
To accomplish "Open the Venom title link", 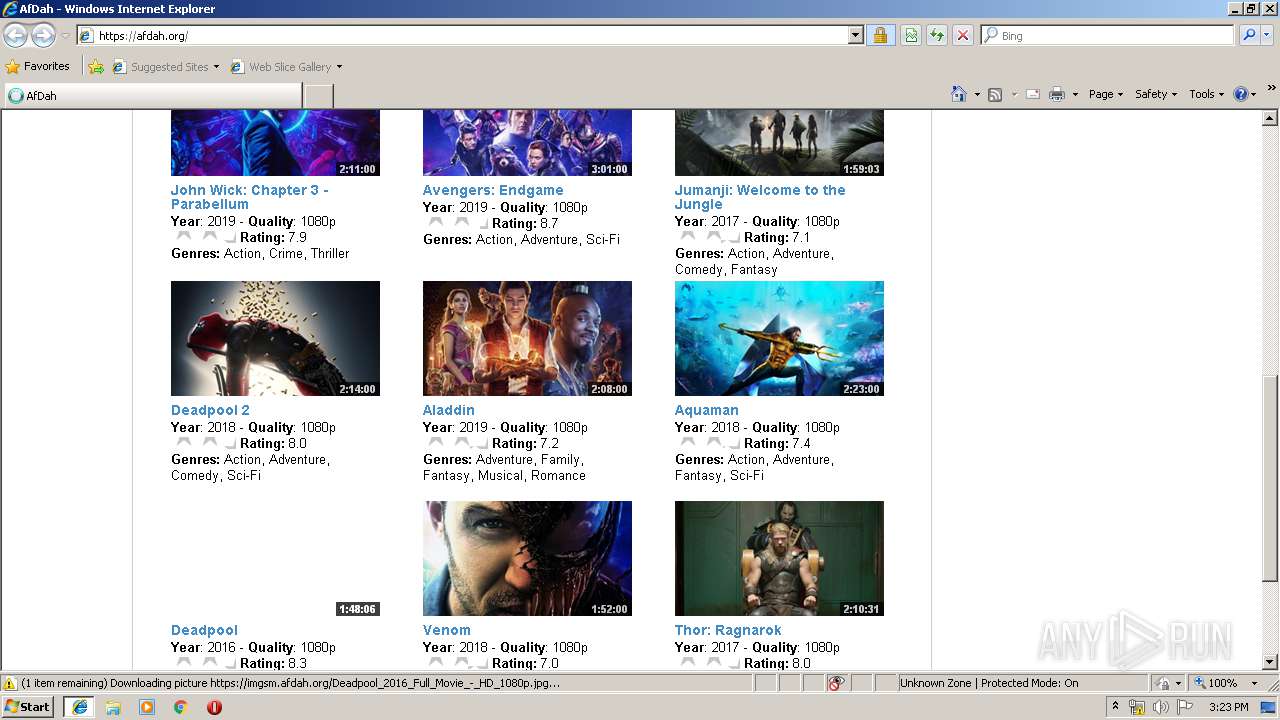I will pos(447,630).
